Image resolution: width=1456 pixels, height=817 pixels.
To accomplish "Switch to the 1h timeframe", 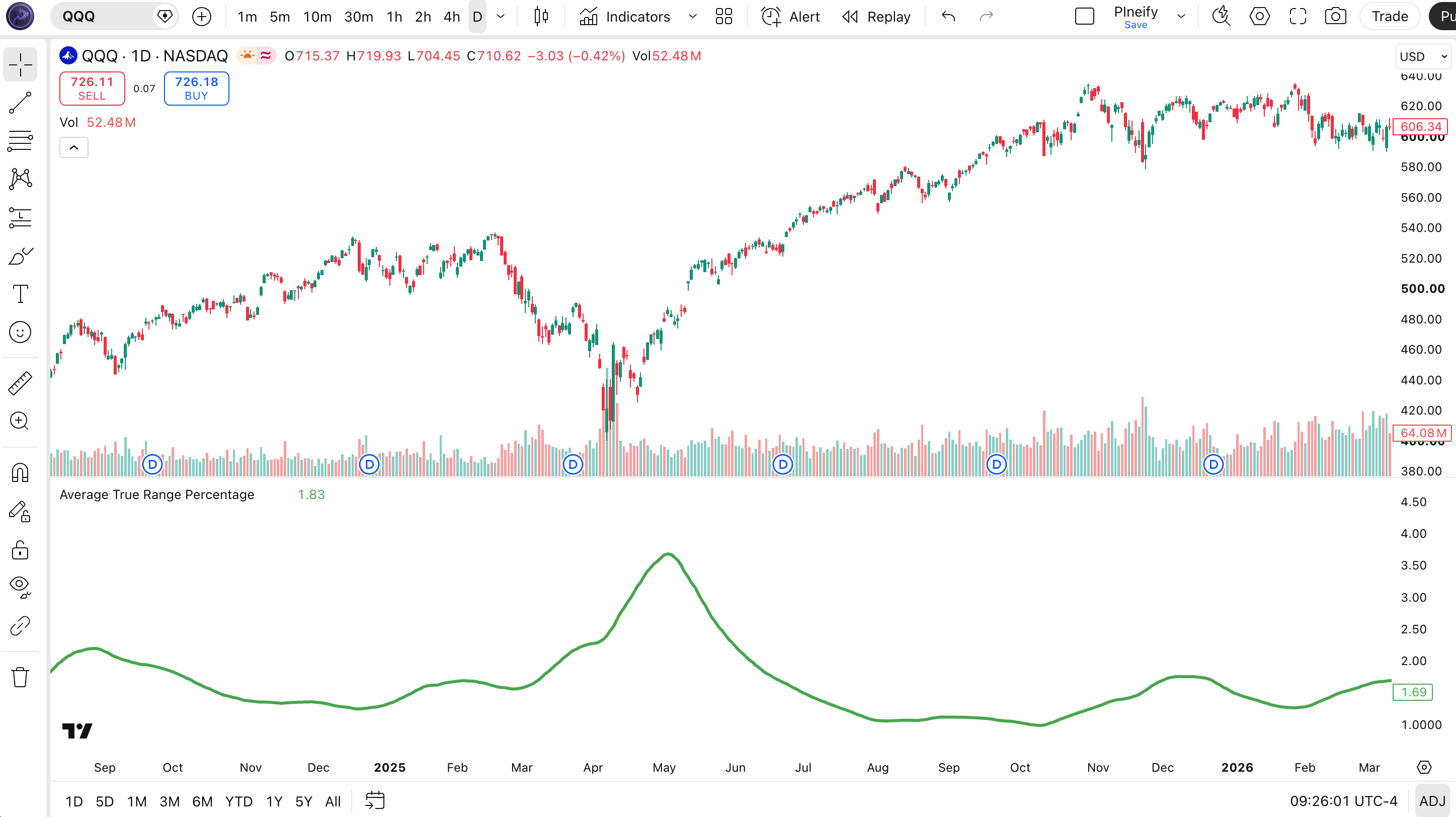I will (x=394, y=17).
